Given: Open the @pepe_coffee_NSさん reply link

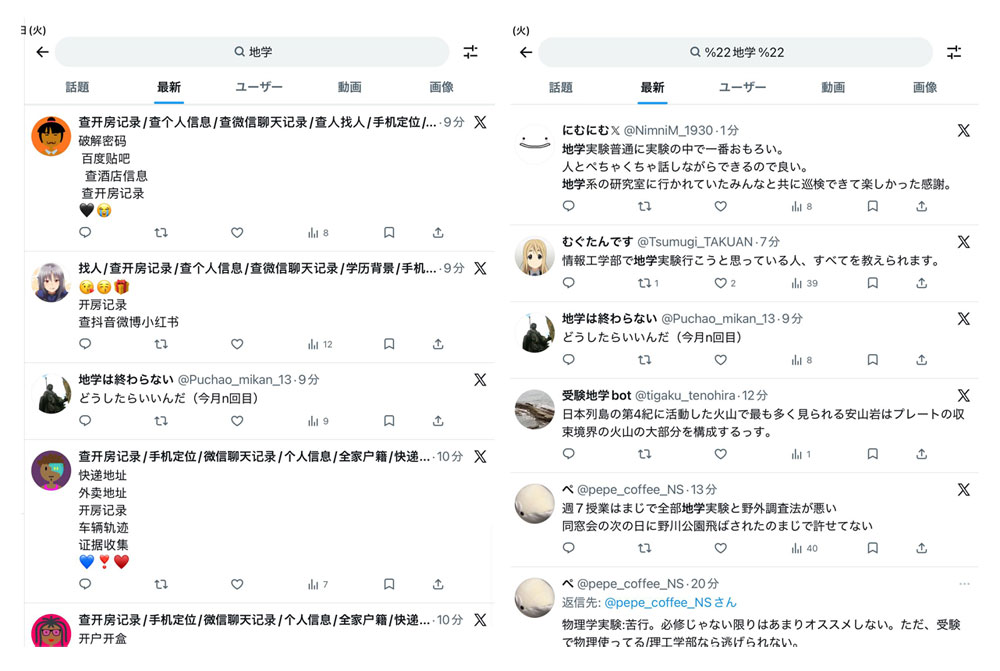Looking at the screenshot, I should [x=670, y=602].
